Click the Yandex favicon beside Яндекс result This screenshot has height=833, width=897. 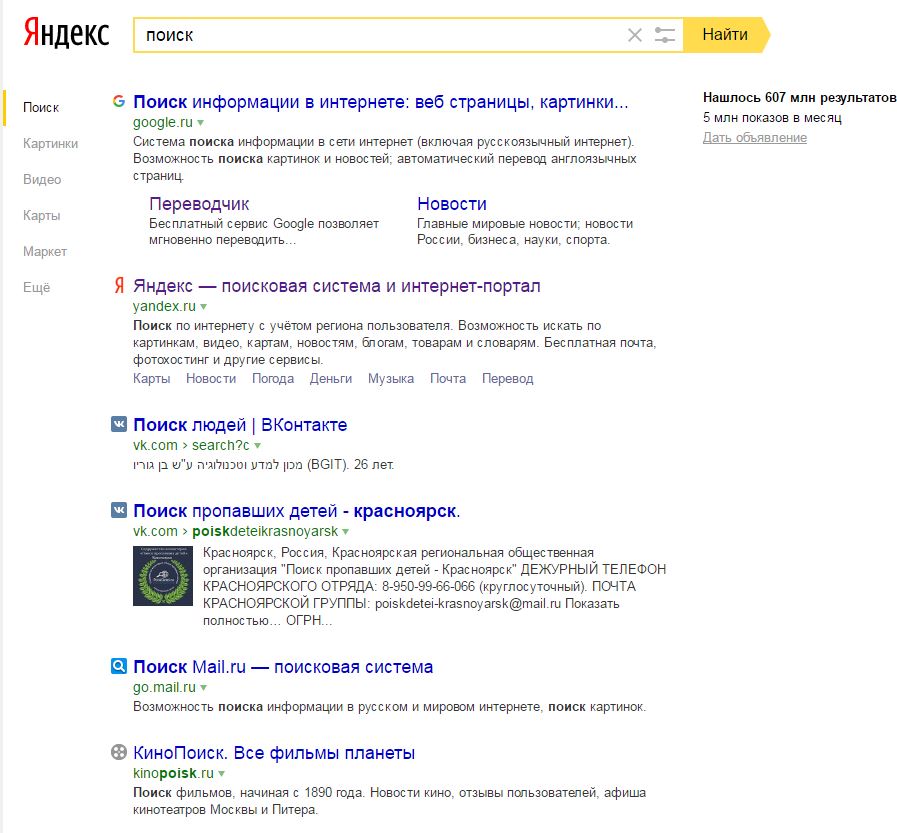pos(118,285)
